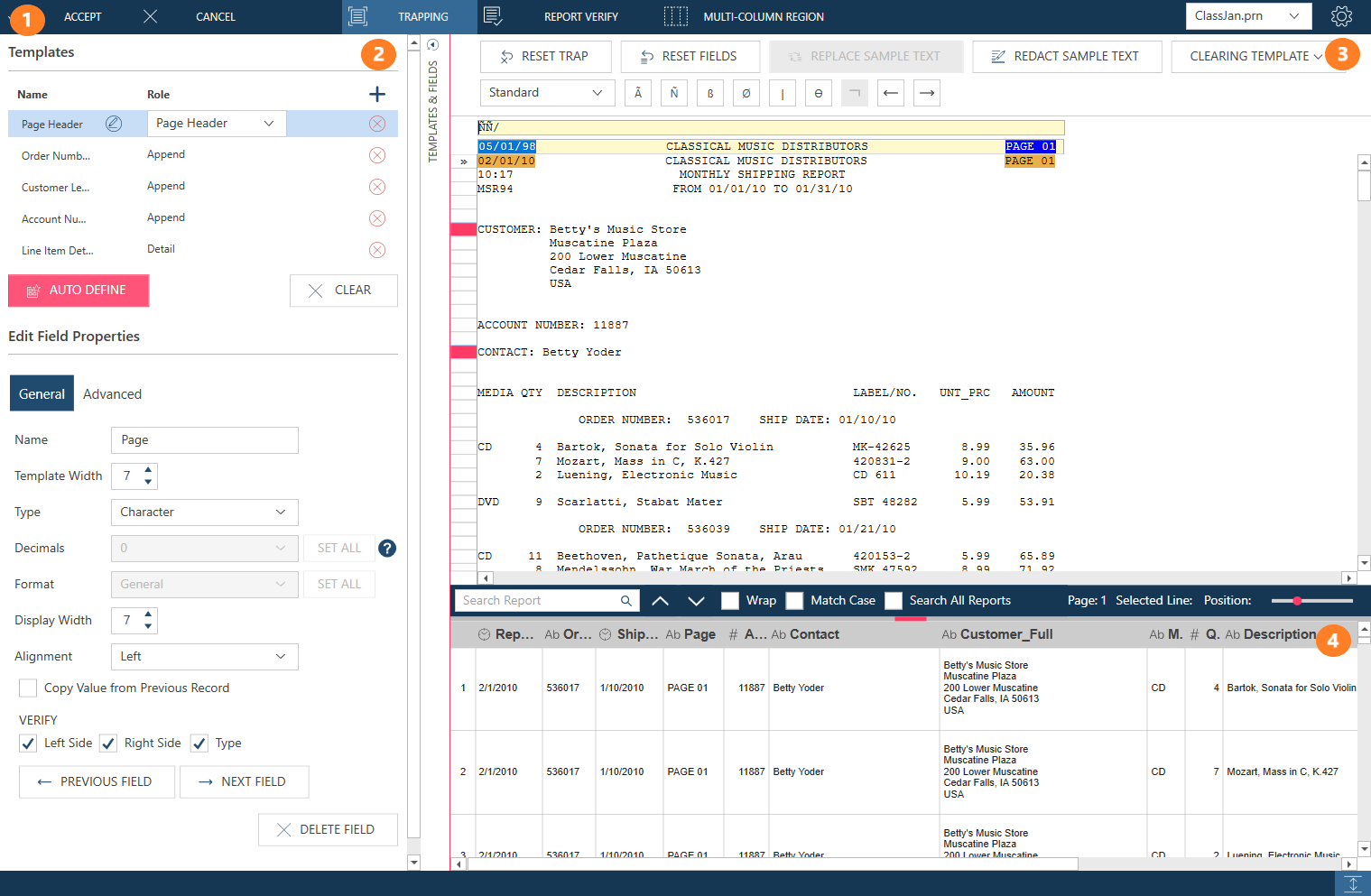Open the ClassJan.prn file dropdown
Image resolution: width=1371 pixels, height=896 pixels.
1247,16
